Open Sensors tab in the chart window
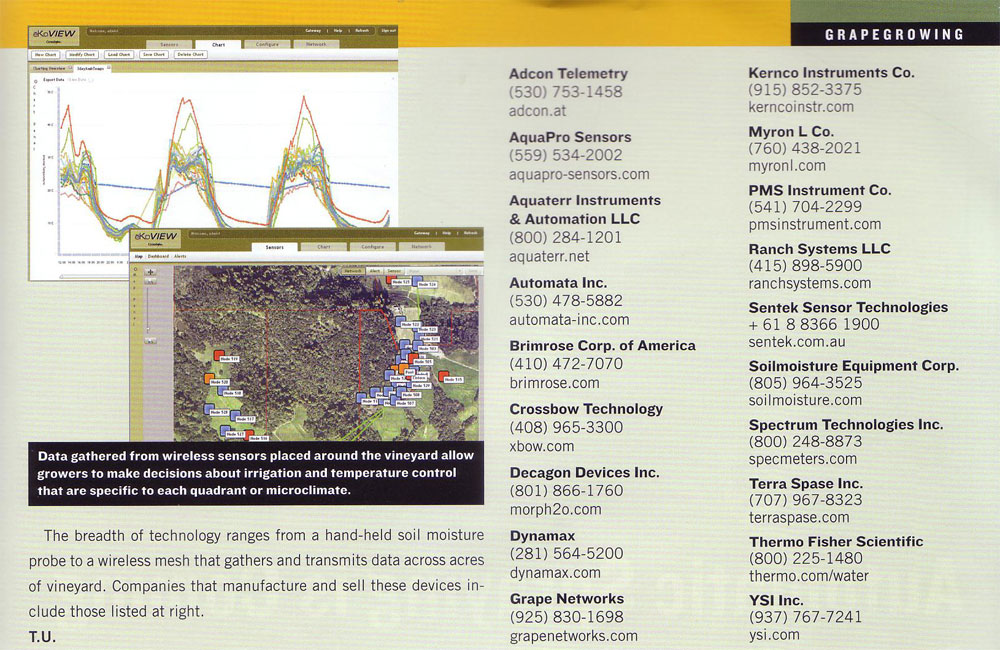Image resolution: width=1000 pixels, height=650 pixels. coord(169,45)
